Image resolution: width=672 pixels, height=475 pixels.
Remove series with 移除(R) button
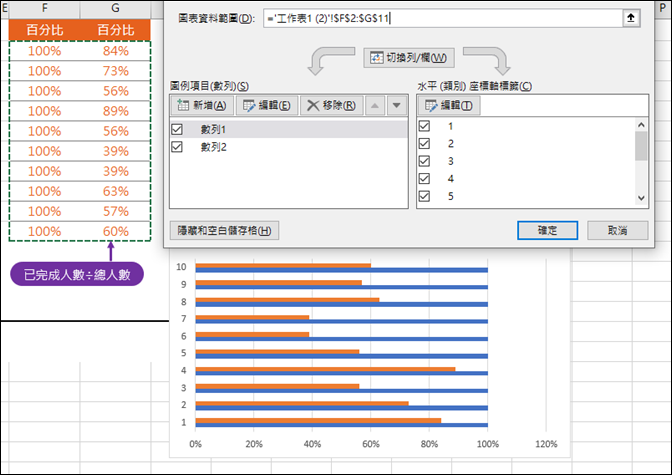click(x=332, y=105)
